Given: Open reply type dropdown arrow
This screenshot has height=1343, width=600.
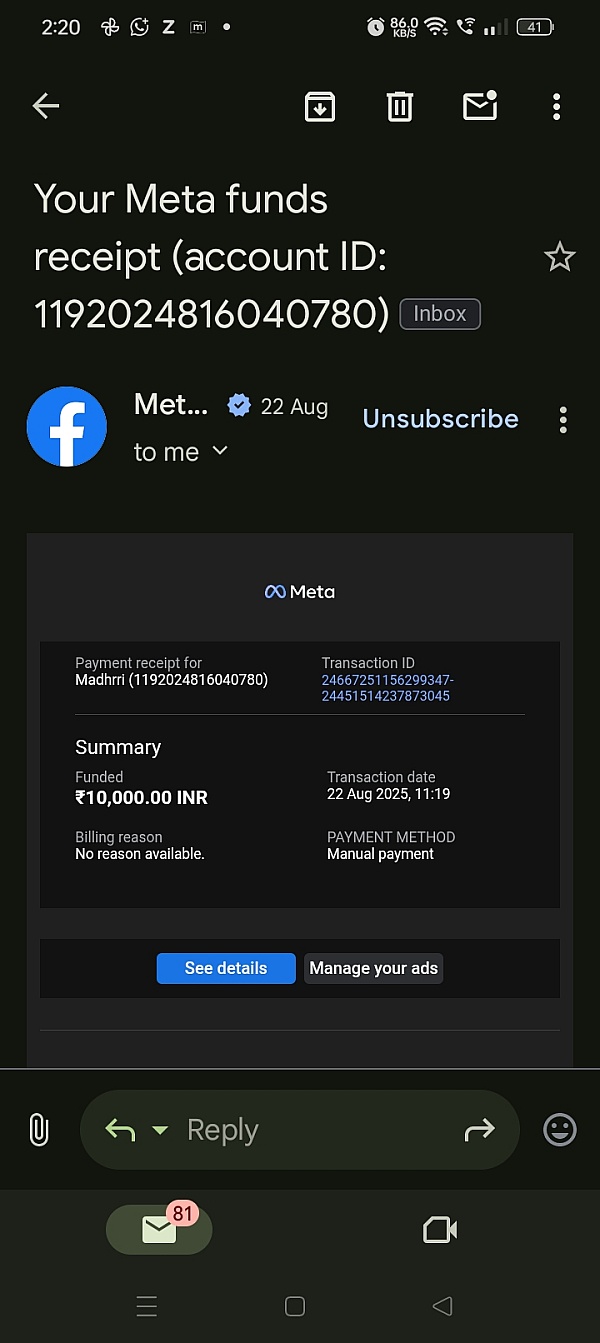Looking at the screenshot, I should [160, 1131].
